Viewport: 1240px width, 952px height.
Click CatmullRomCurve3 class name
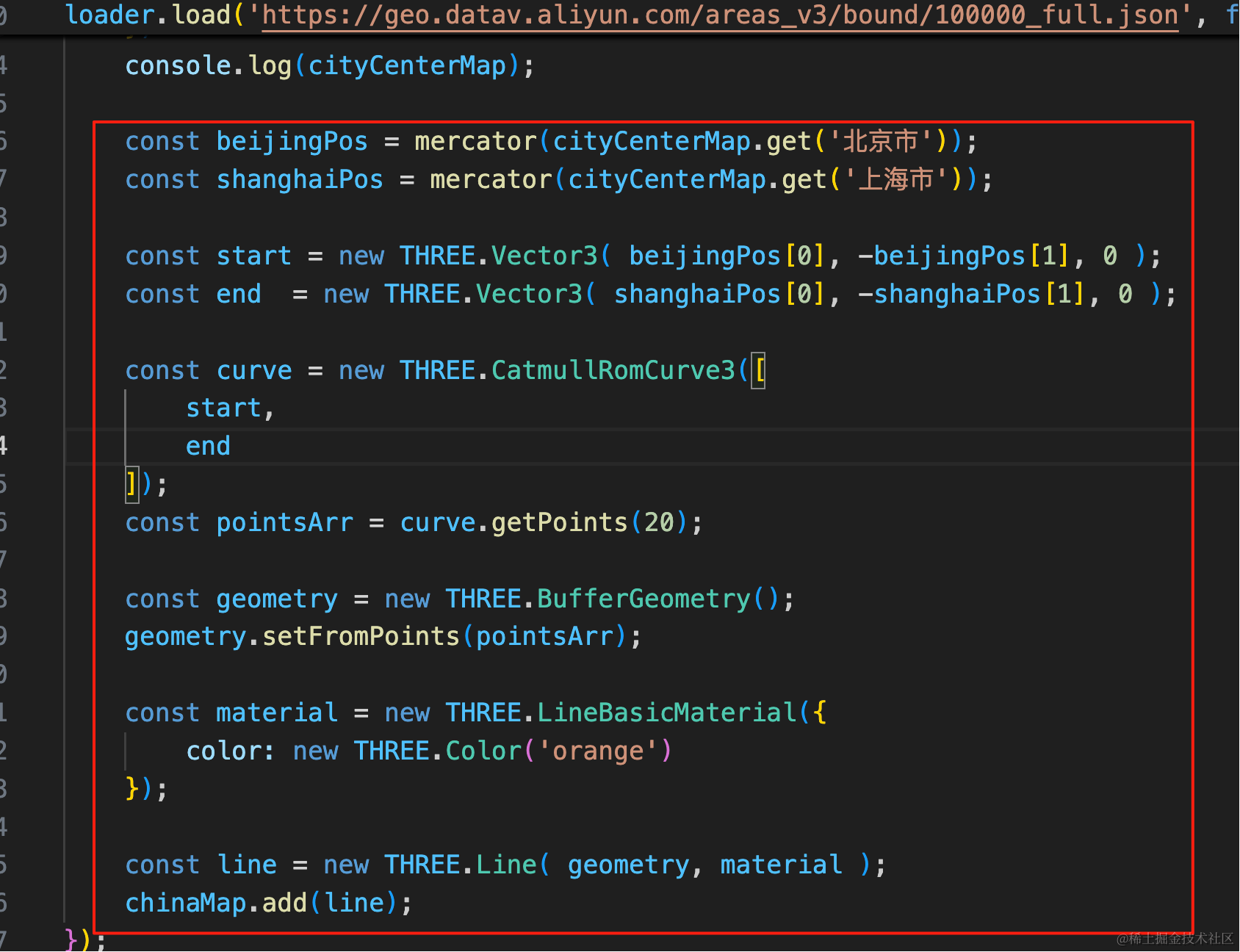click(613, 370)
